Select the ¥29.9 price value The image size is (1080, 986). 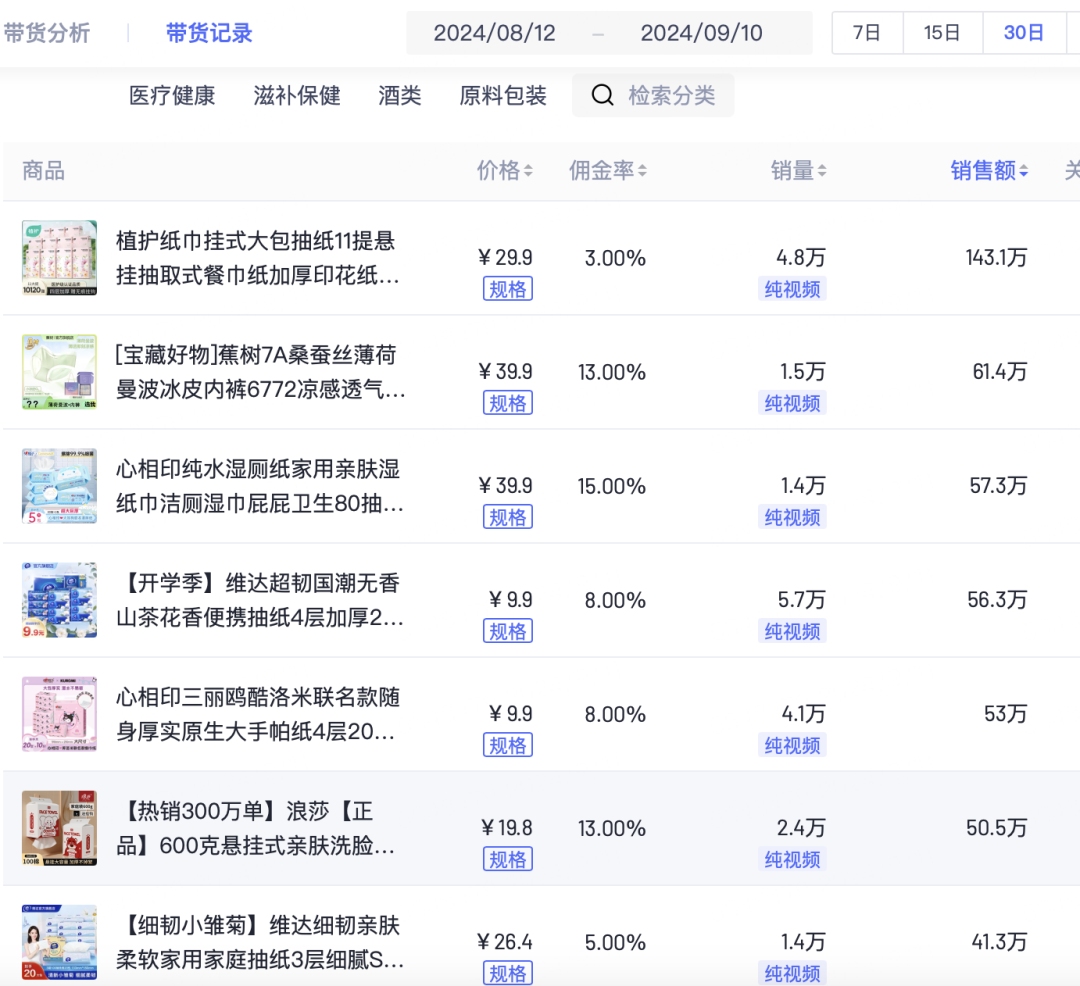(506, 258)
